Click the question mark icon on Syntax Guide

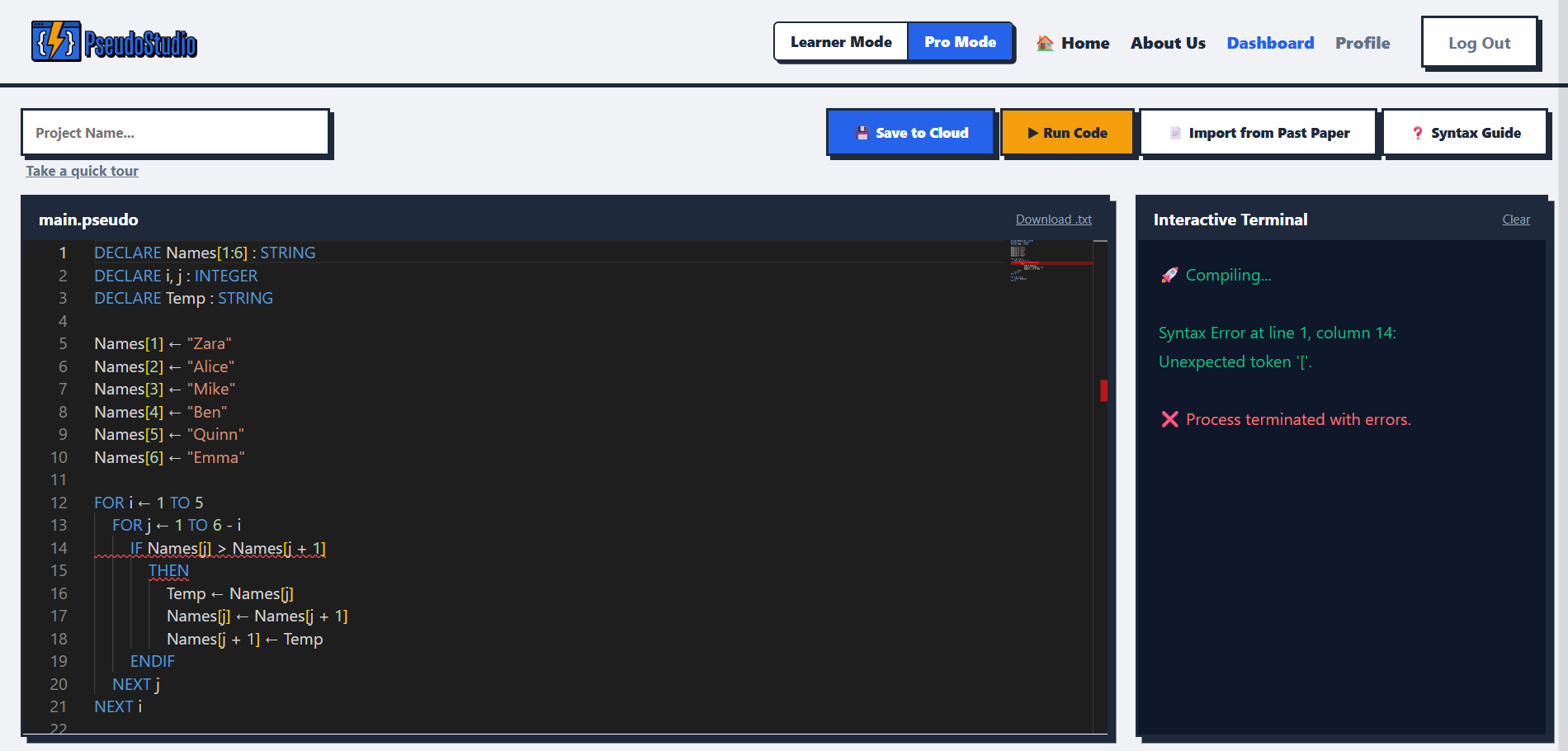[x=1418, y=133]
